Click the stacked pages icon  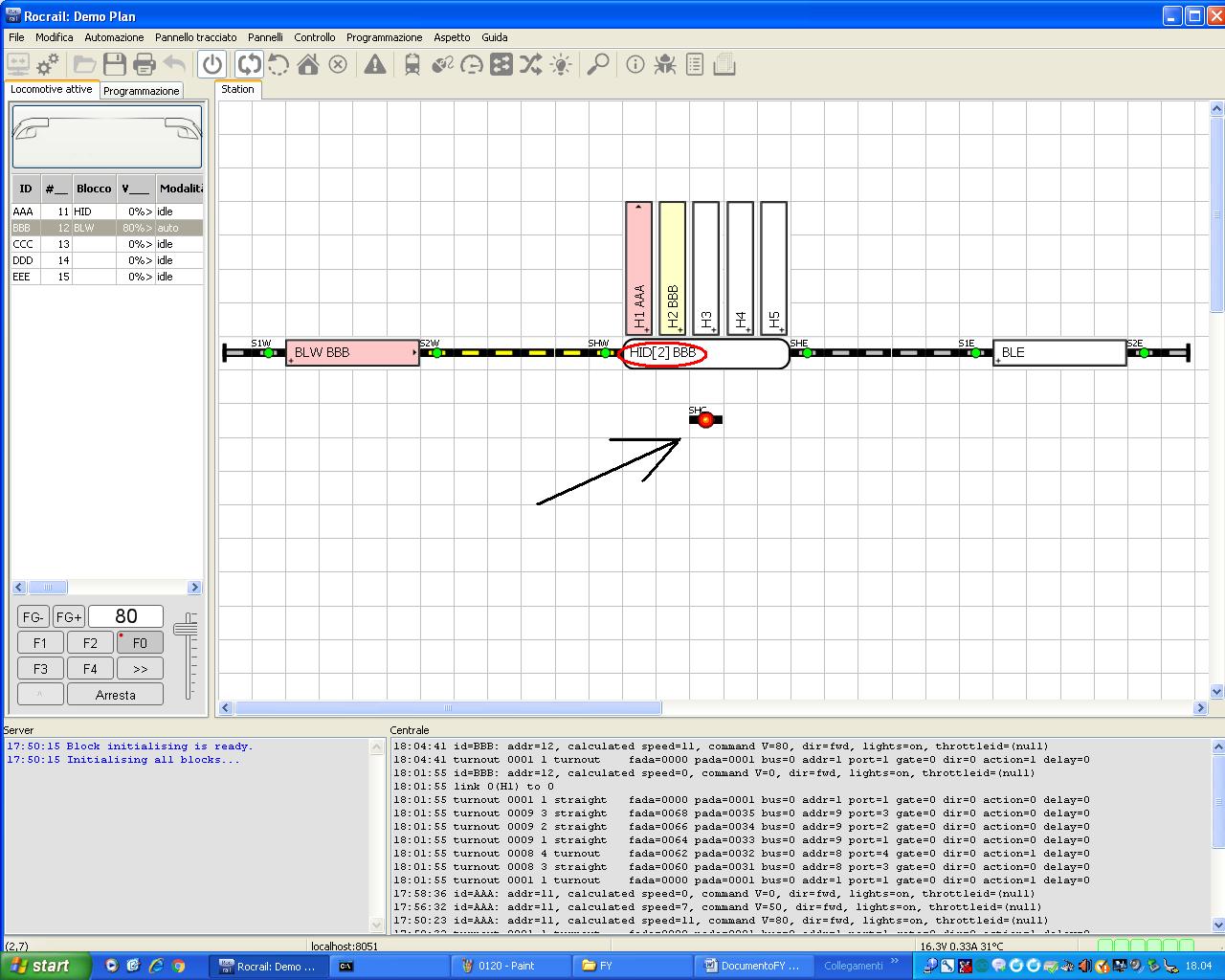pyautogui.click(x=724, y=64)
